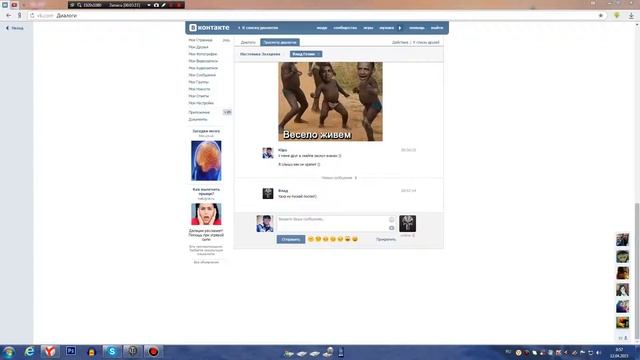Open Photoshop from taskbar

coord(71,351)
